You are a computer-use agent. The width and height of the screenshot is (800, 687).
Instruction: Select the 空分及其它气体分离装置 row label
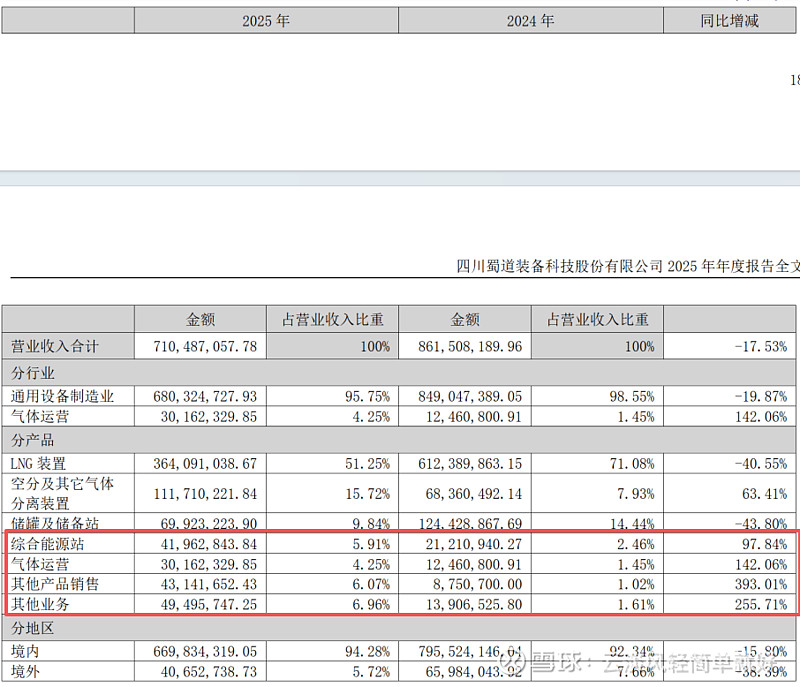[62, 493]
